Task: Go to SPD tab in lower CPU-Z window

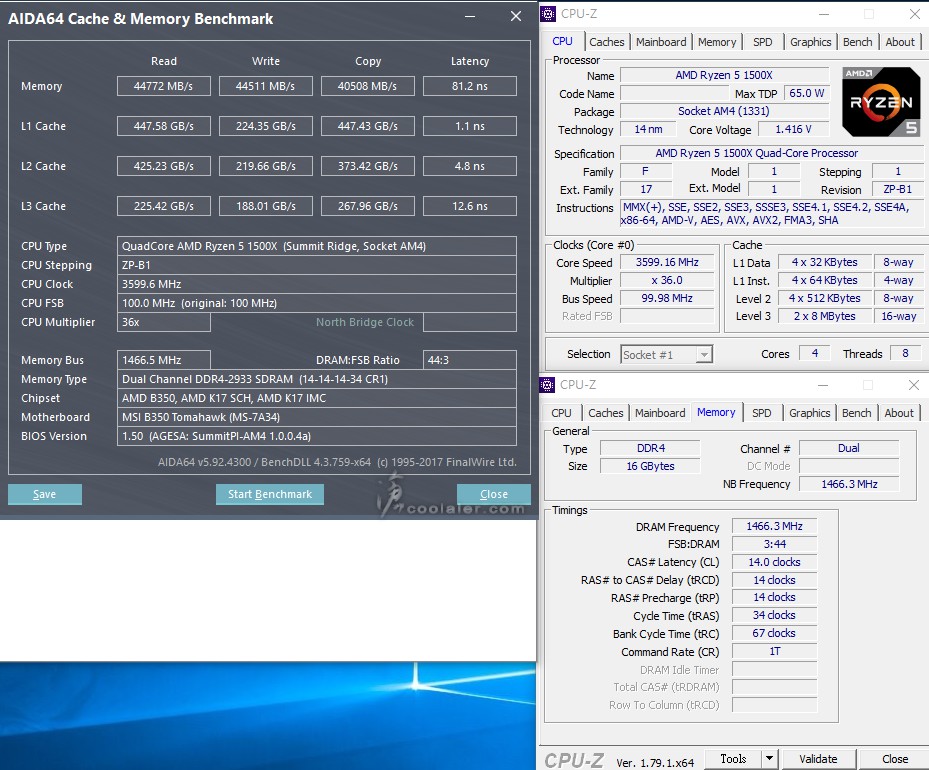Action: (761, 413)
